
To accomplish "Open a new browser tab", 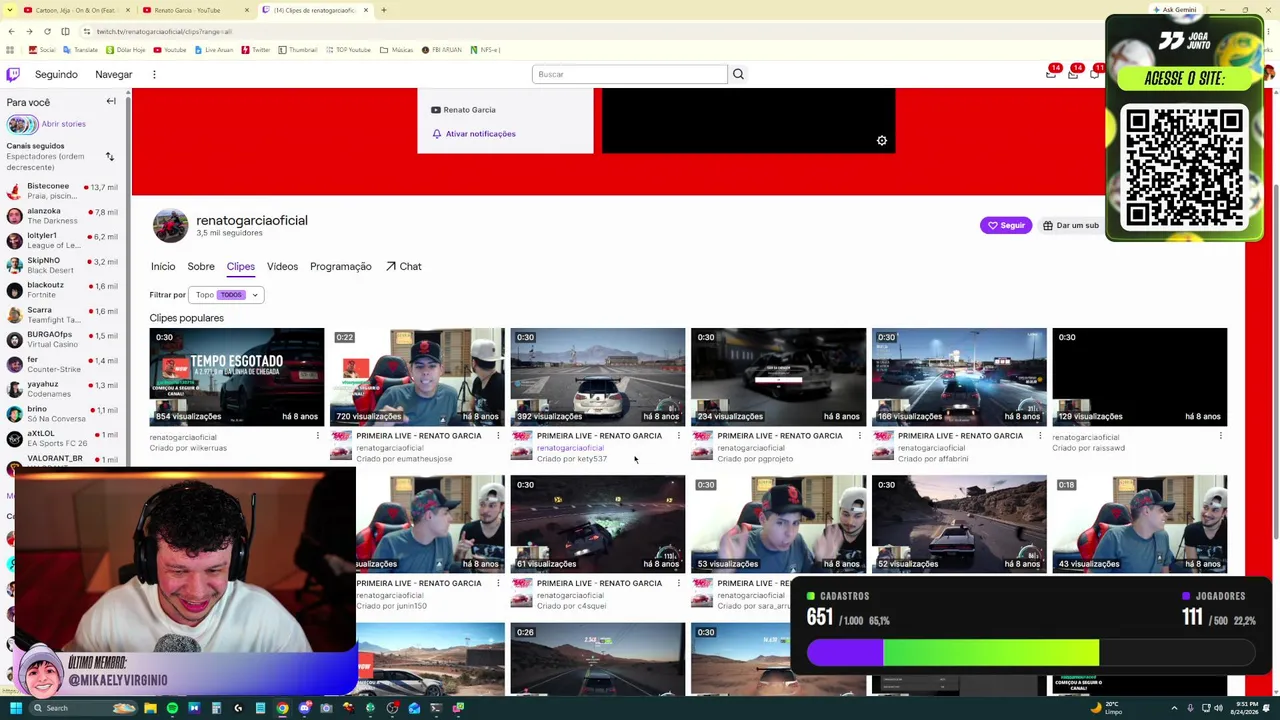I will point(384,10).
